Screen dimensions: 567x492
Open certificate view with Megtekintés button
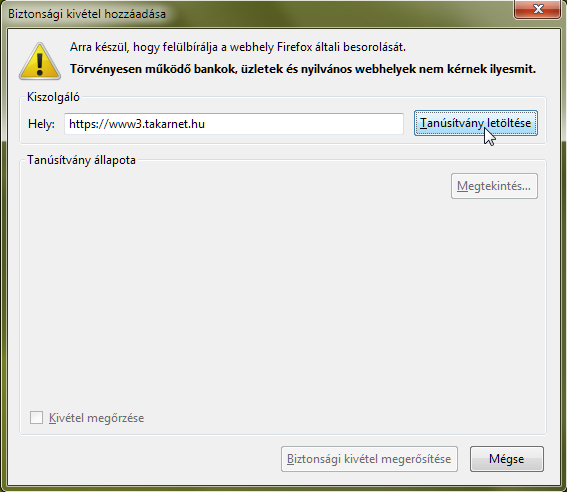(494, 186)
